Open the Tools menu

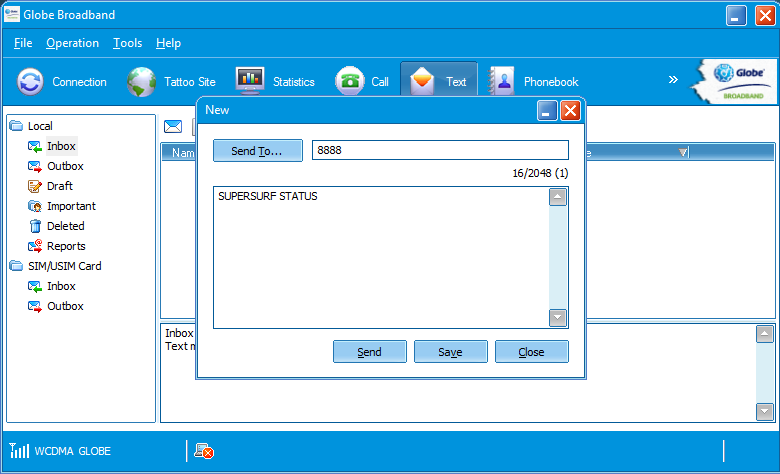coord(127,43)
